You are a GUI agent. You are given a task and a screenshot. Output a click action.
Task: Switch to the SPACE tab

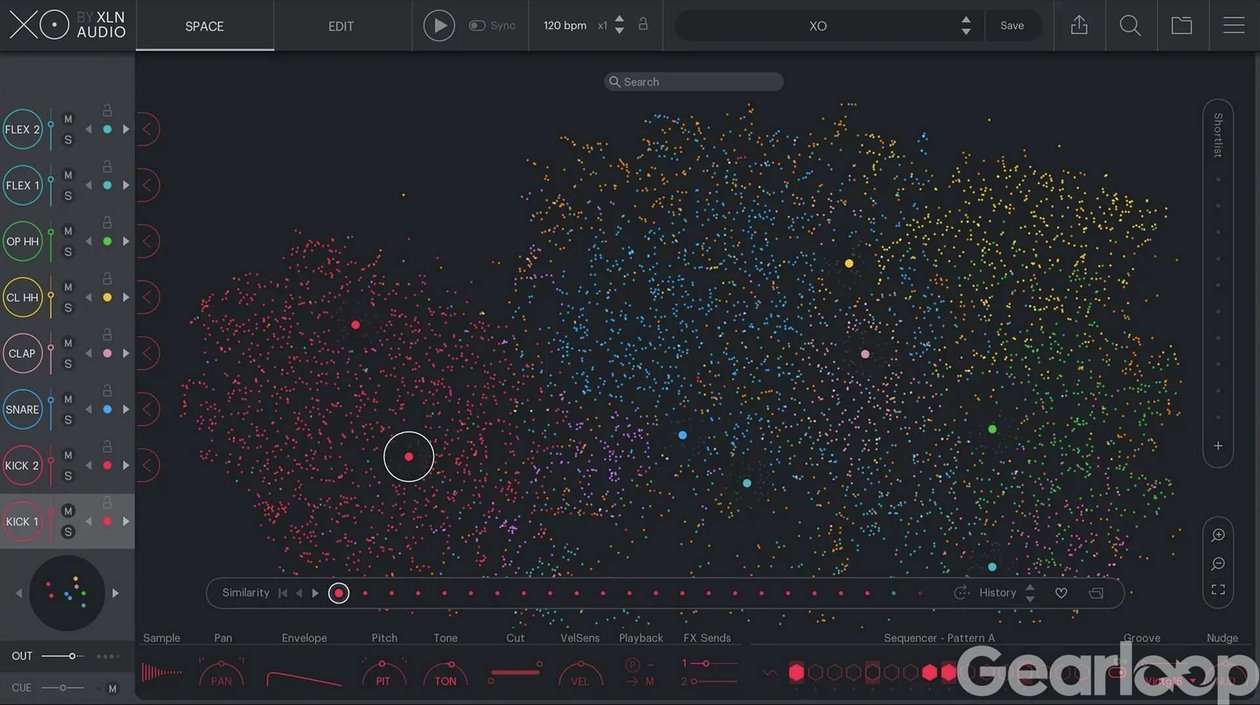point(204,26)
